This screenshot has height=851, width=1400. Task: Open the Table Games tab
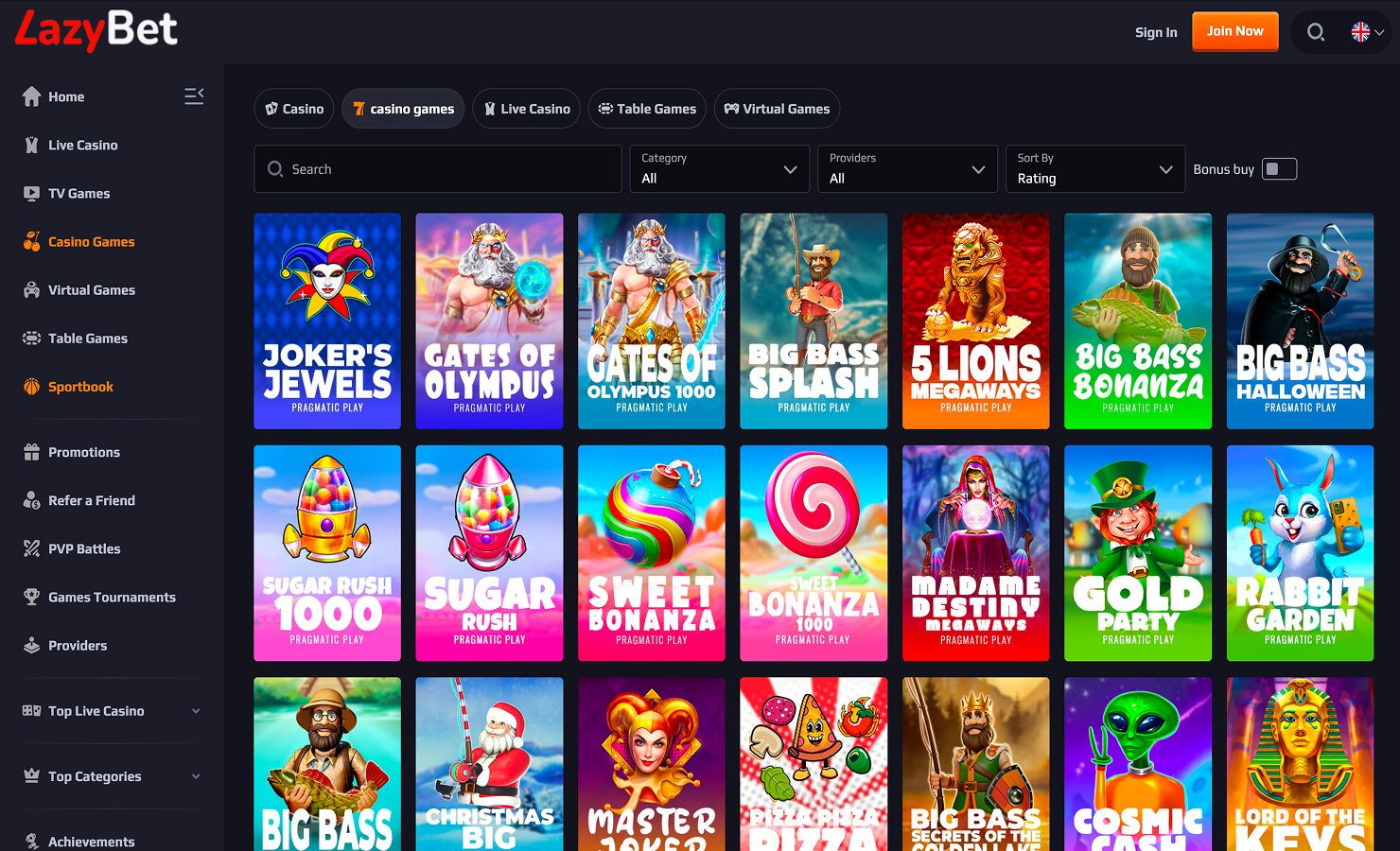[x=647, y=109]
